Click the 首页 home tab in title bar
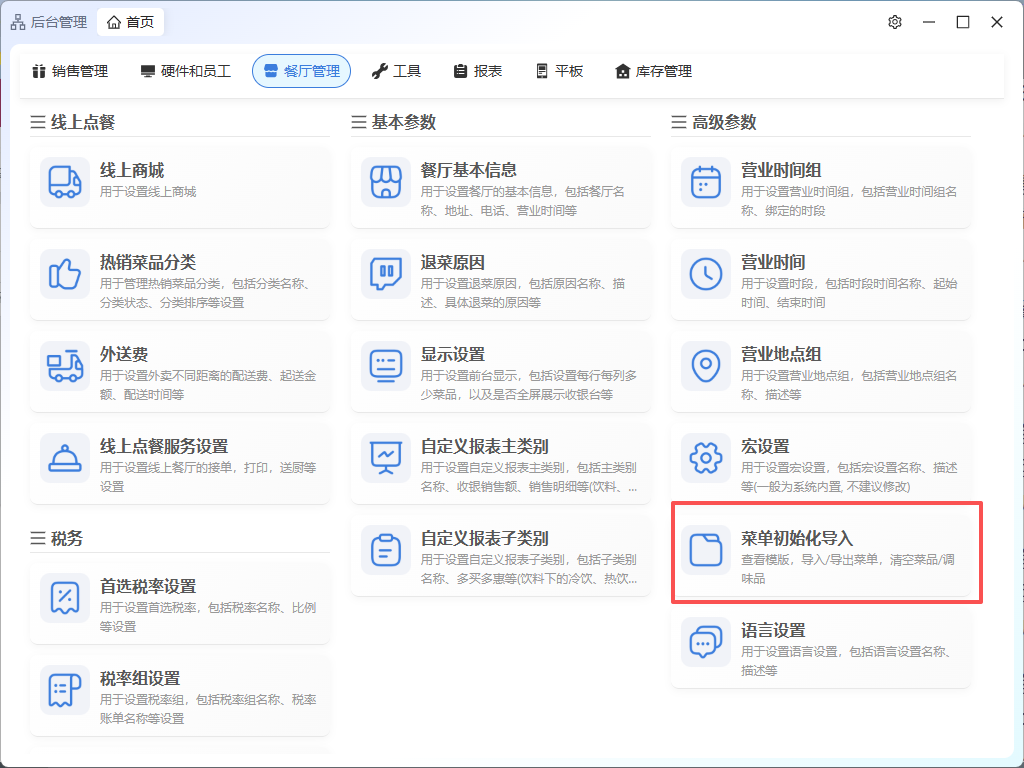Screen dimensions: 1024x768 click(x=130, y=22)
